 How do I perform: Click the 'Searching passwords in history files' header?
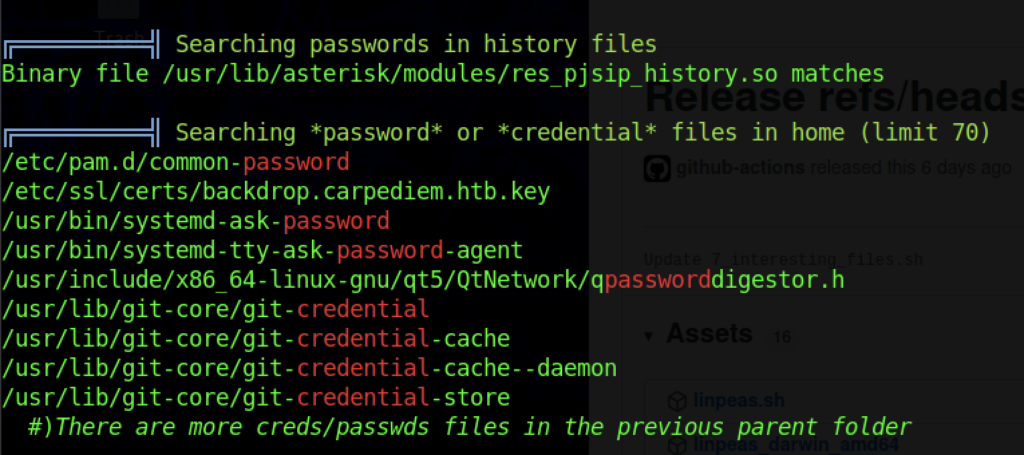tap(416, 44)
